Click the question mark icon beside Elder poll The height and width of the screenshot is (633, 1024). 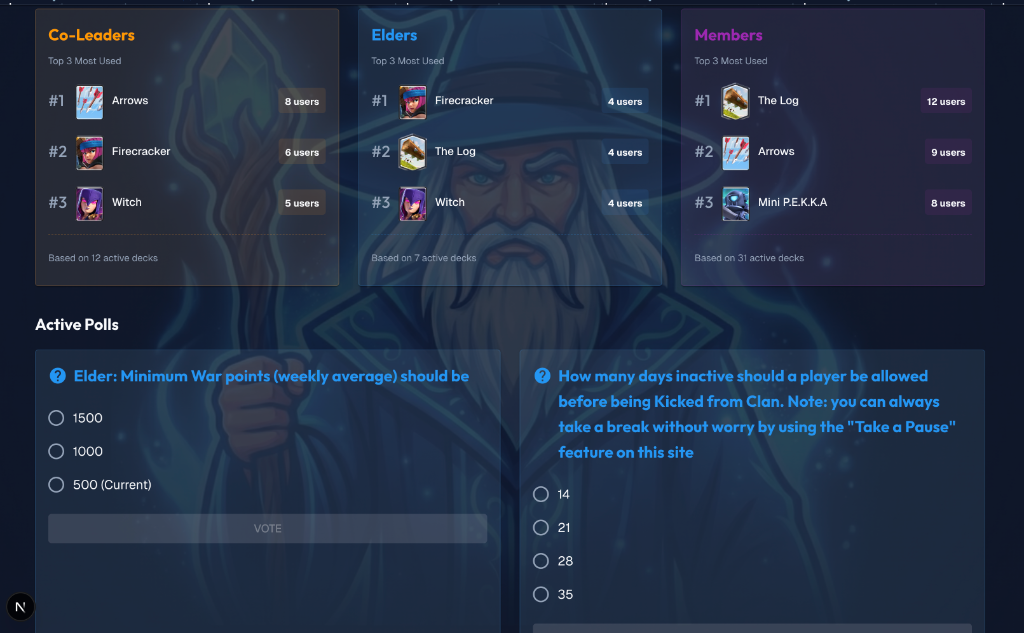click(x=58, y=376)
